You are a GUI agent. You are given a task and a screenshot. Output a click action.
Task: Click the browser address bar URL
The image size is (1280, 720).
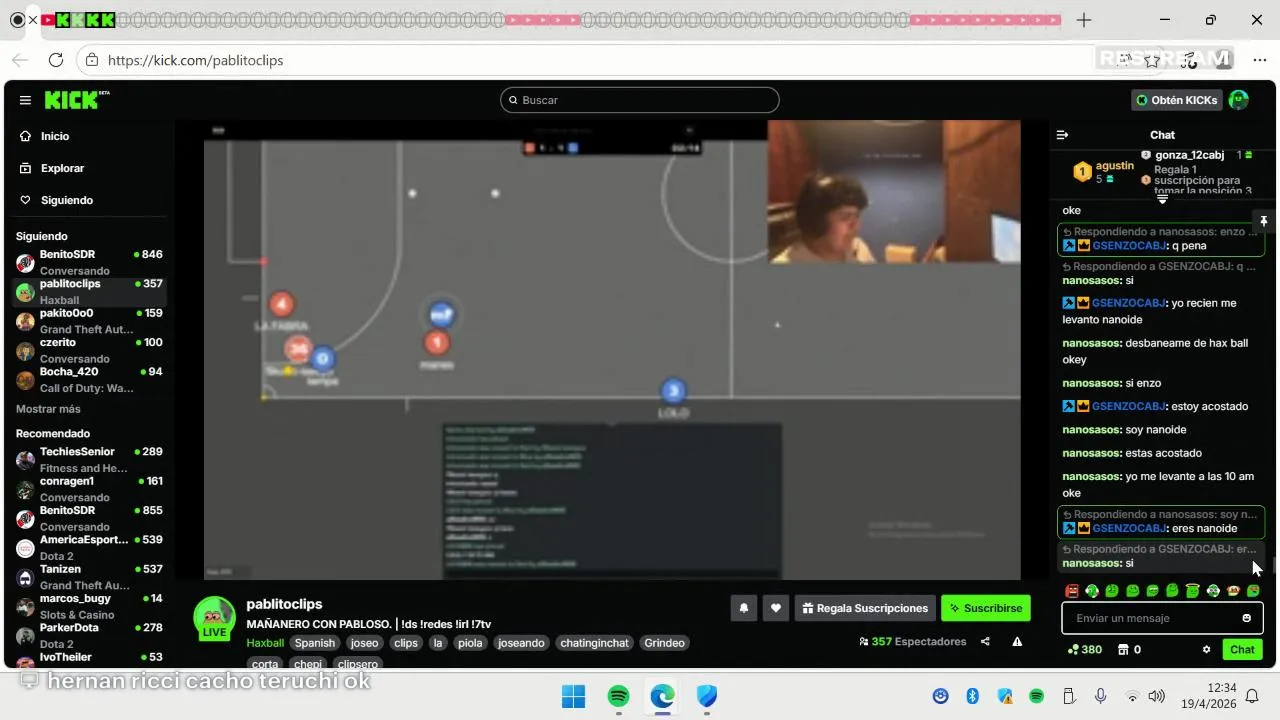pyautogui.click(x=196, y=60)
